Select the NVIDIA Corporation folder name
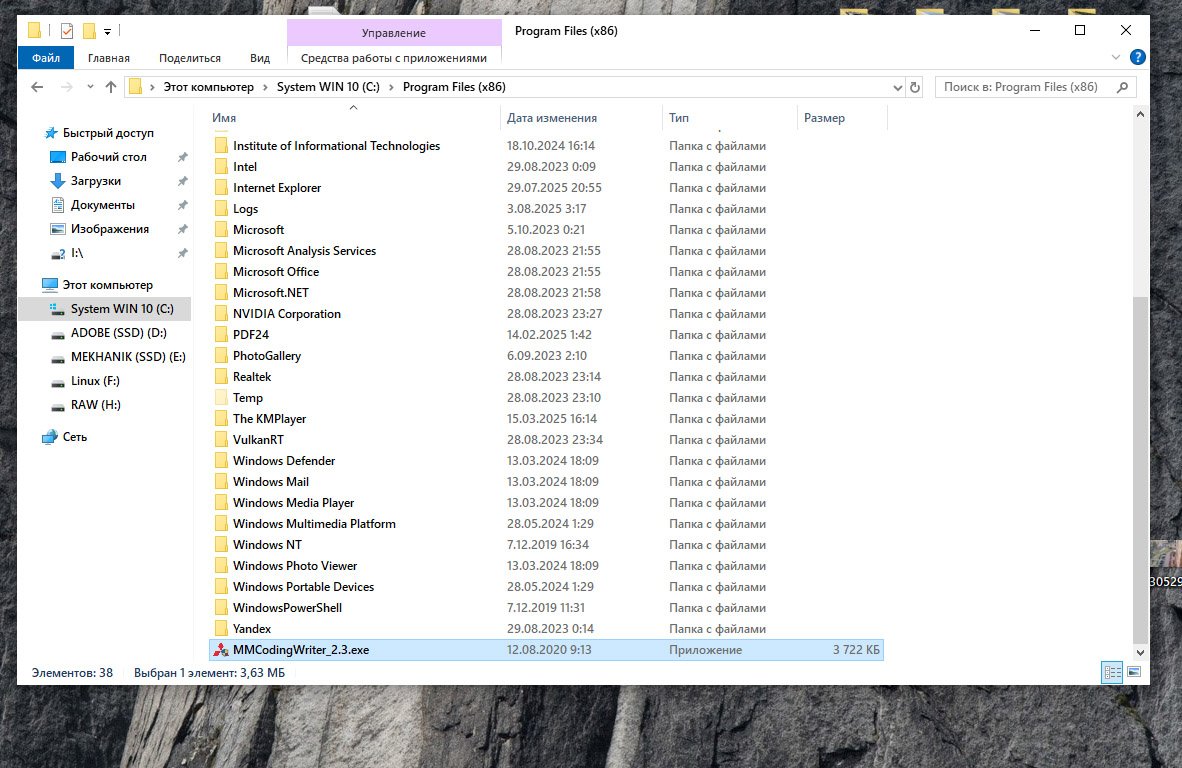The width and height of the screenshot is (1182, 768). pyautogui.click(x=286, y=314)
